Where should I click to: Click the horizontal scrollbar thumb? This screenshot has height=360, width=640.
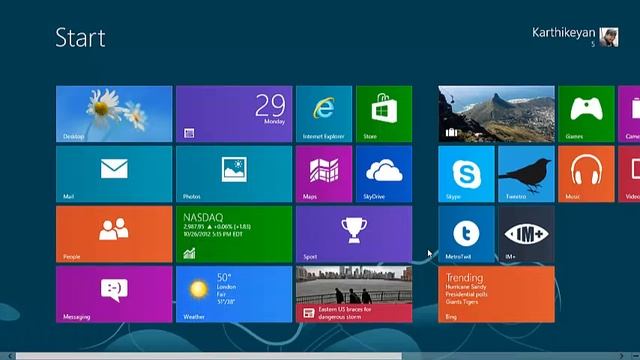(209, 356)
